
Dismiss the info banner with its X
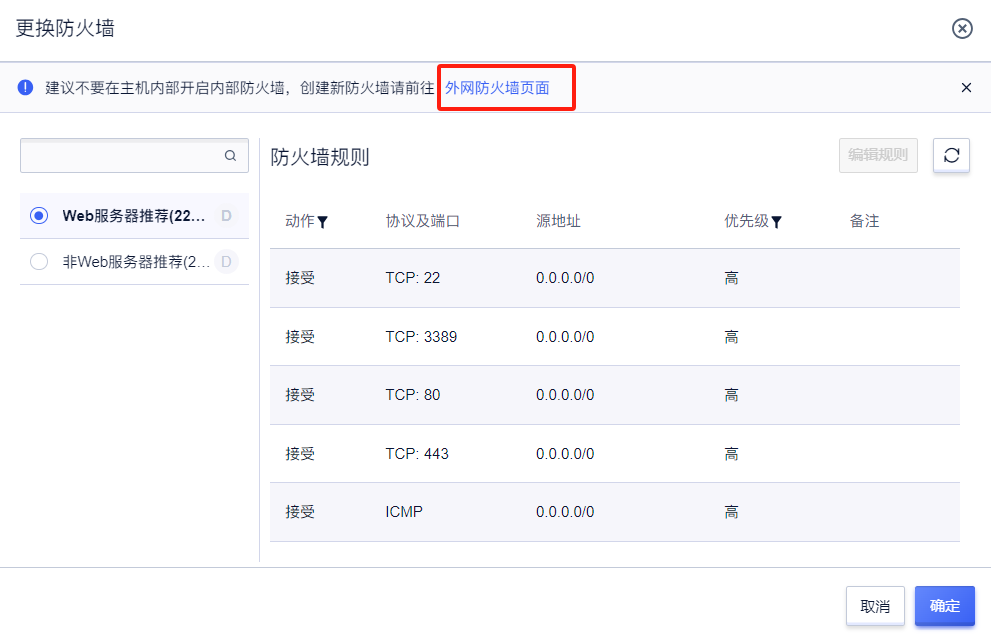click(x=966, y=88)
